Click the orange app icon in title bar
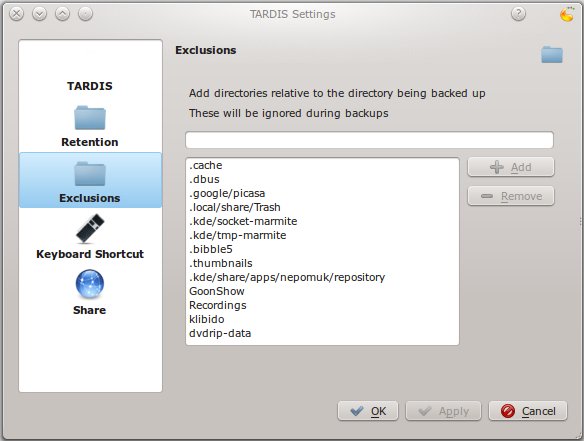Image resolution: width=584 pixels, height=441 pixels. (x=567, y=14)
